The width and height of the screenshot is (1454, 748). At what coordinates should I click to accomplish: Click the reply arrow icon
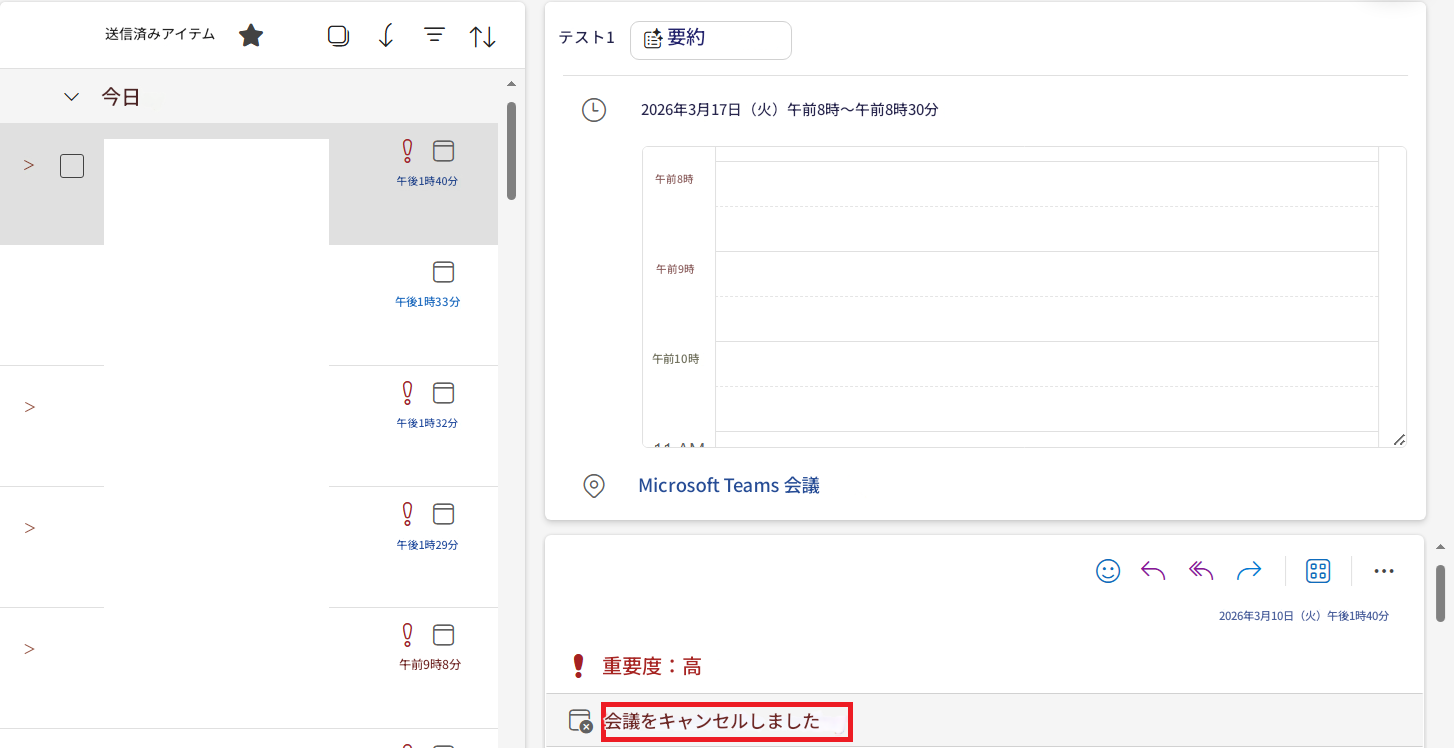point(1153,571)
